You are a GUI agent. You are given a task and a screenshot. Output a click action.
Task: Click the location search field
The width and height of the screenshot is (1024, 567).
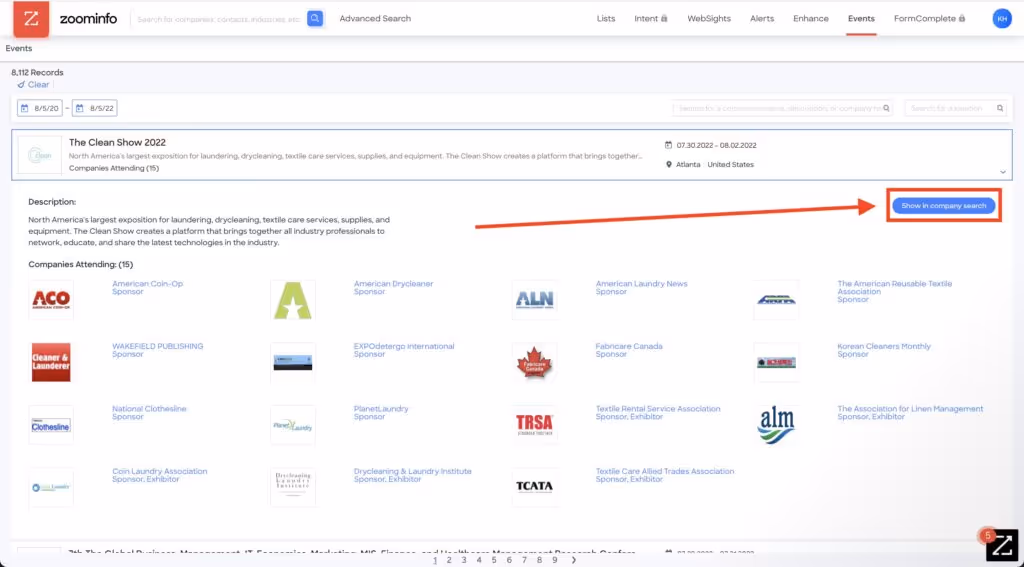955,108
